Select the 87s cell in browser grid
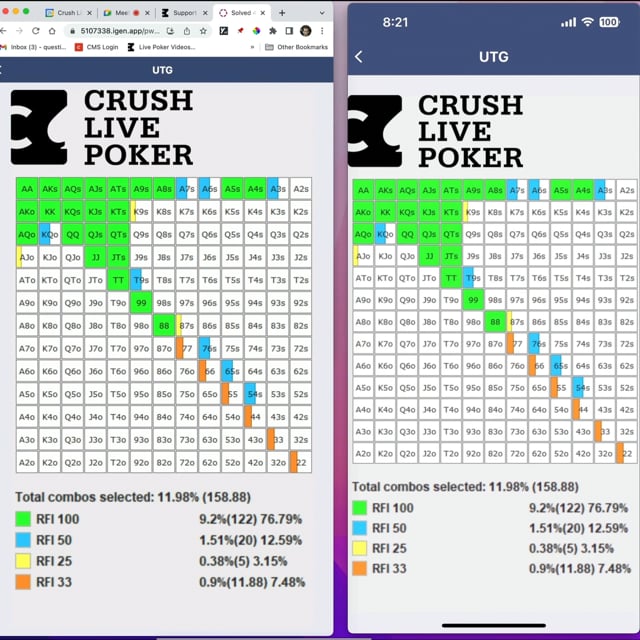 pos(187,326)
